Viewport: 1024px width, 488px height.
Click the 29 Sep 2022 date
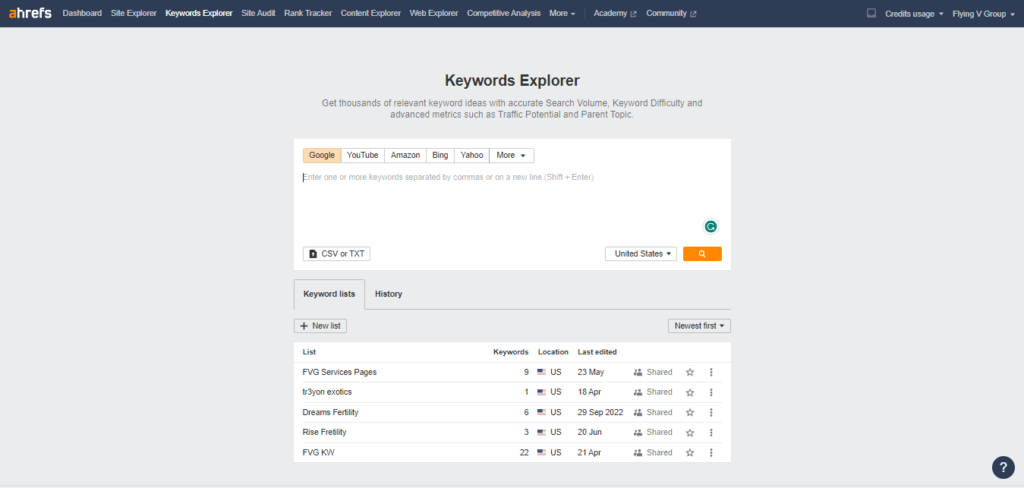coord(600,412)
